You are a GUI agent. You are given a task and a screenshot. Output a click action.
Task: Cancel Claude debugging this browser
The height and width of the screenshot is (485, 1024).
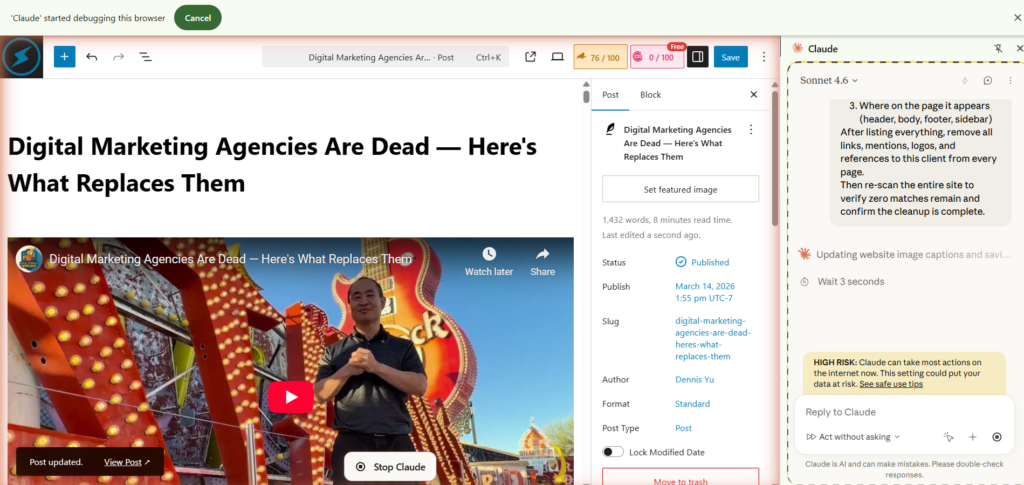coord(197,18)
